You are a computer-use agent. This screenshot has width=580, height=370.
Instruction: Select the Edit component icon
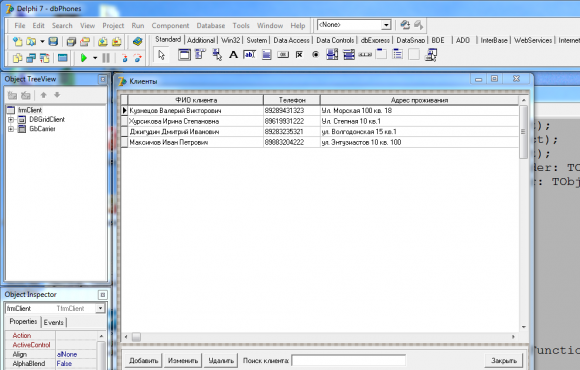click(x=250, y=55)
